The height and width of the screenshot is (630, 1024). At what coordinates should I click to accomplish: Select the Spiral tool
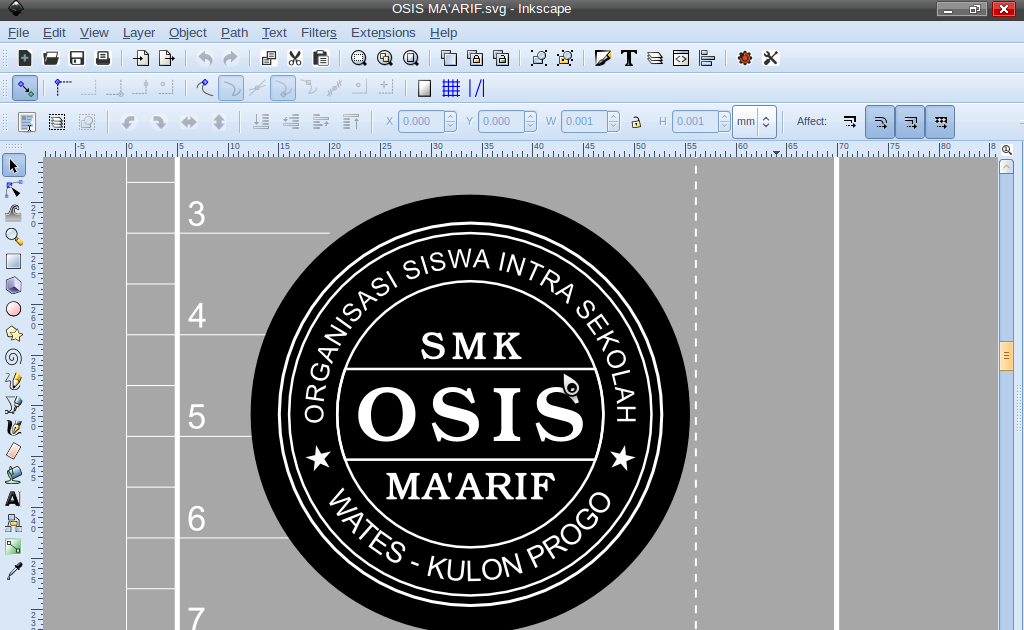point(13,357)
